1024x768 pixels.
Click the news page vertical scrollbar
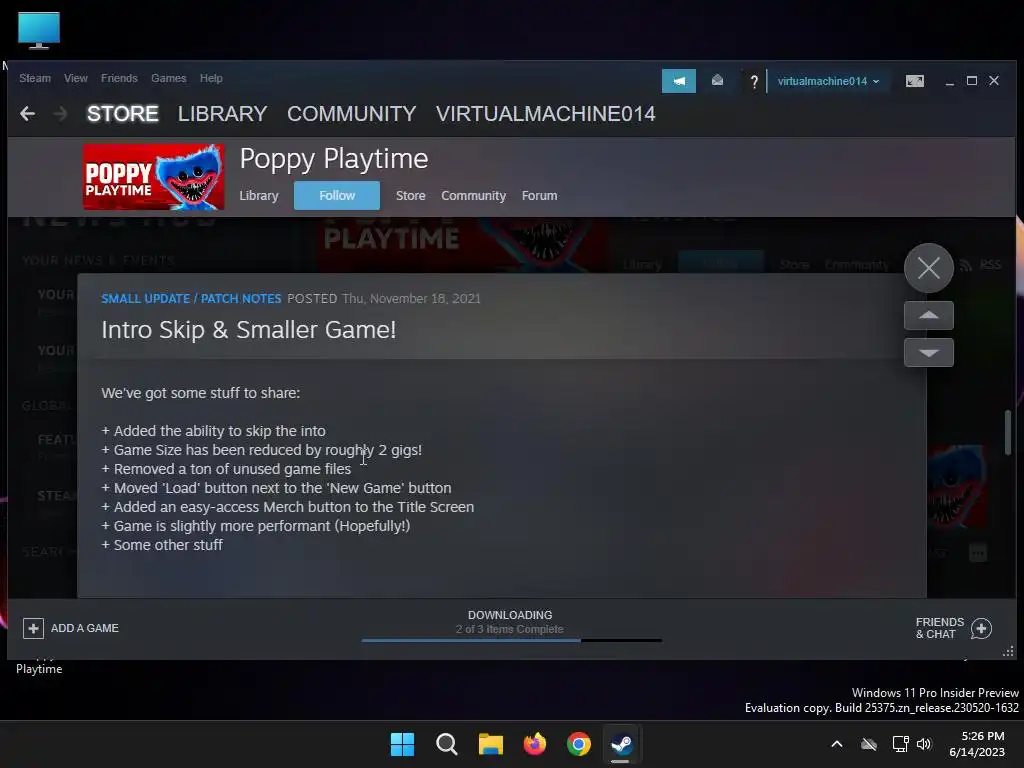point(1008,432)
